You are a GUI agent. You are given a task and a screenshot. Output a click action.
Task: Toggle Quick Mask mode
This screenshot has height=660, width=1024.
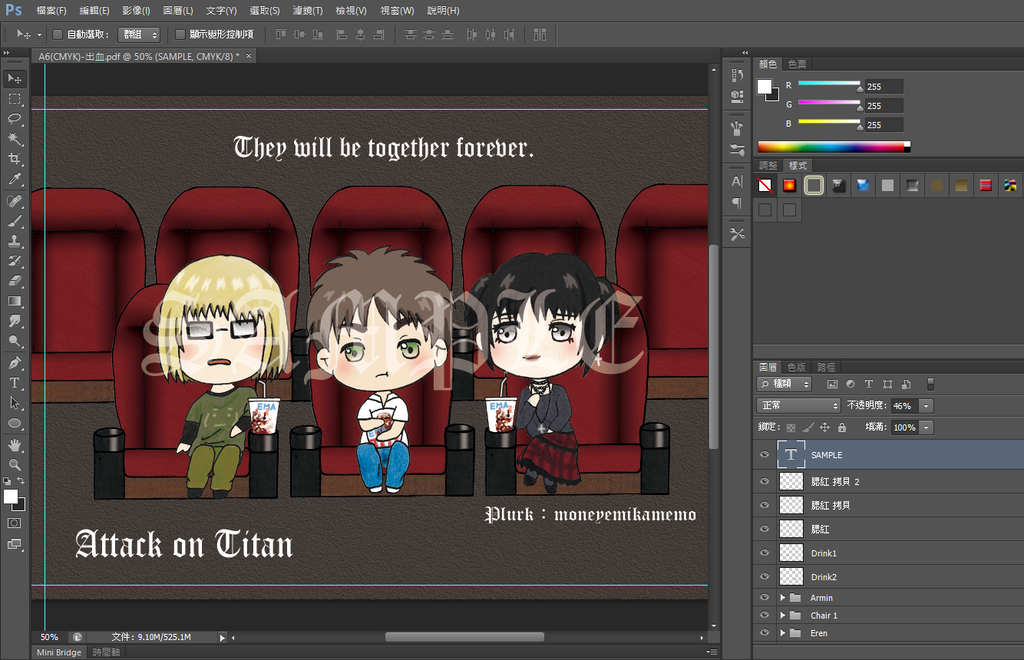point(14,523)
